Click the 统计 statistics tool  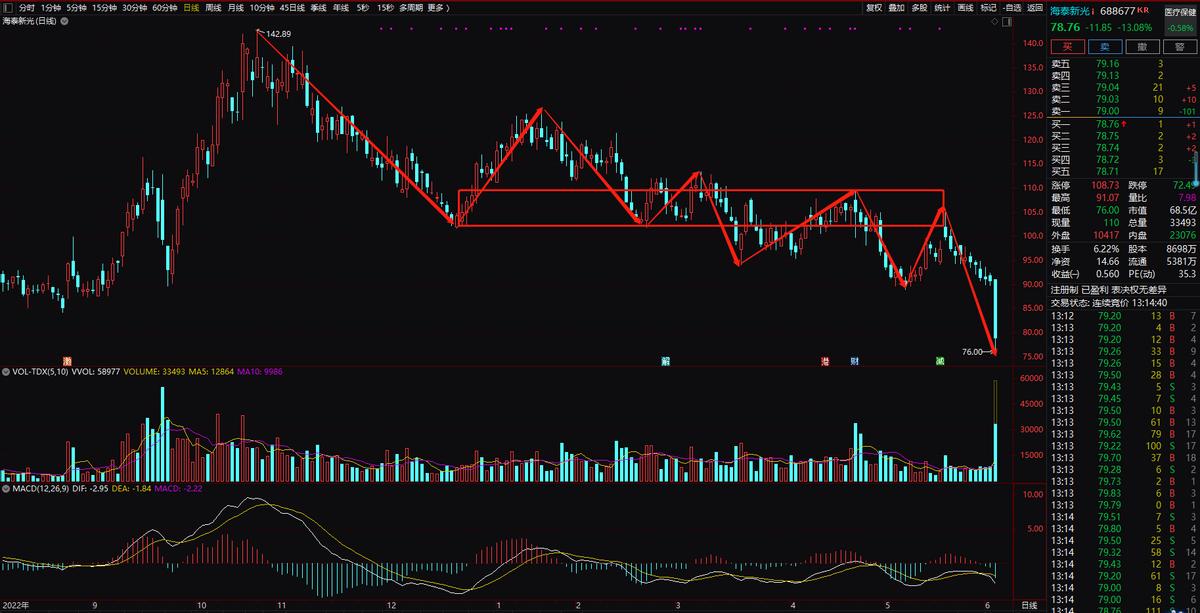point(943,7)
